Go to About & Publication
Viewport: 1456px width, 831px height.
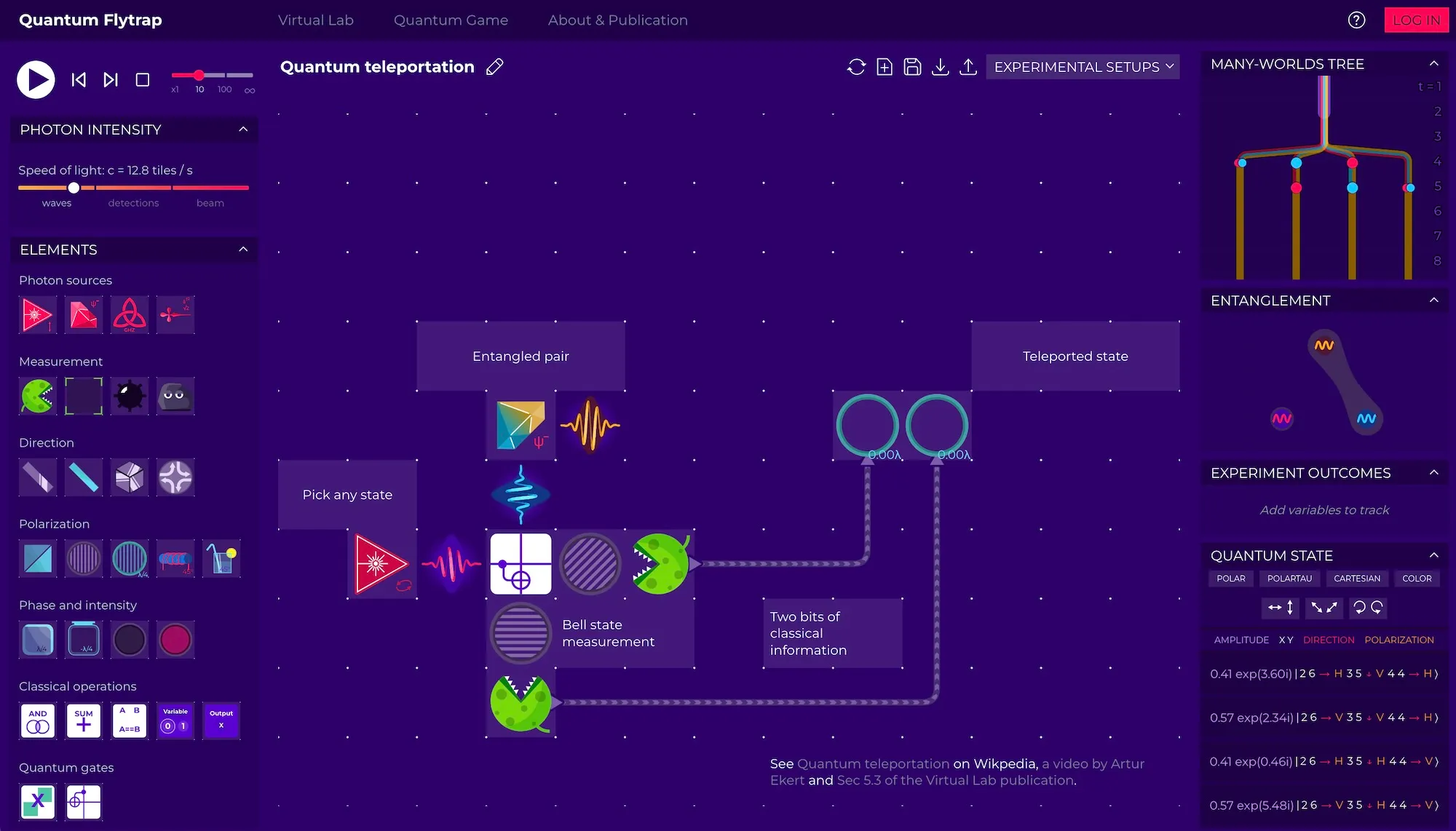[x=617, y=20]
